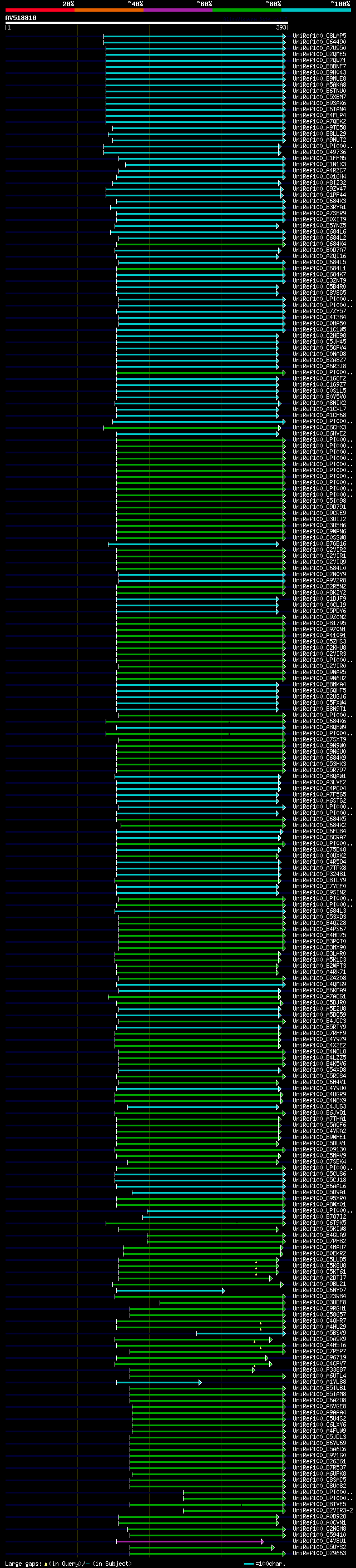
Task: Open the UniRef100_A9NUT2 hit label
Action: 319,140
